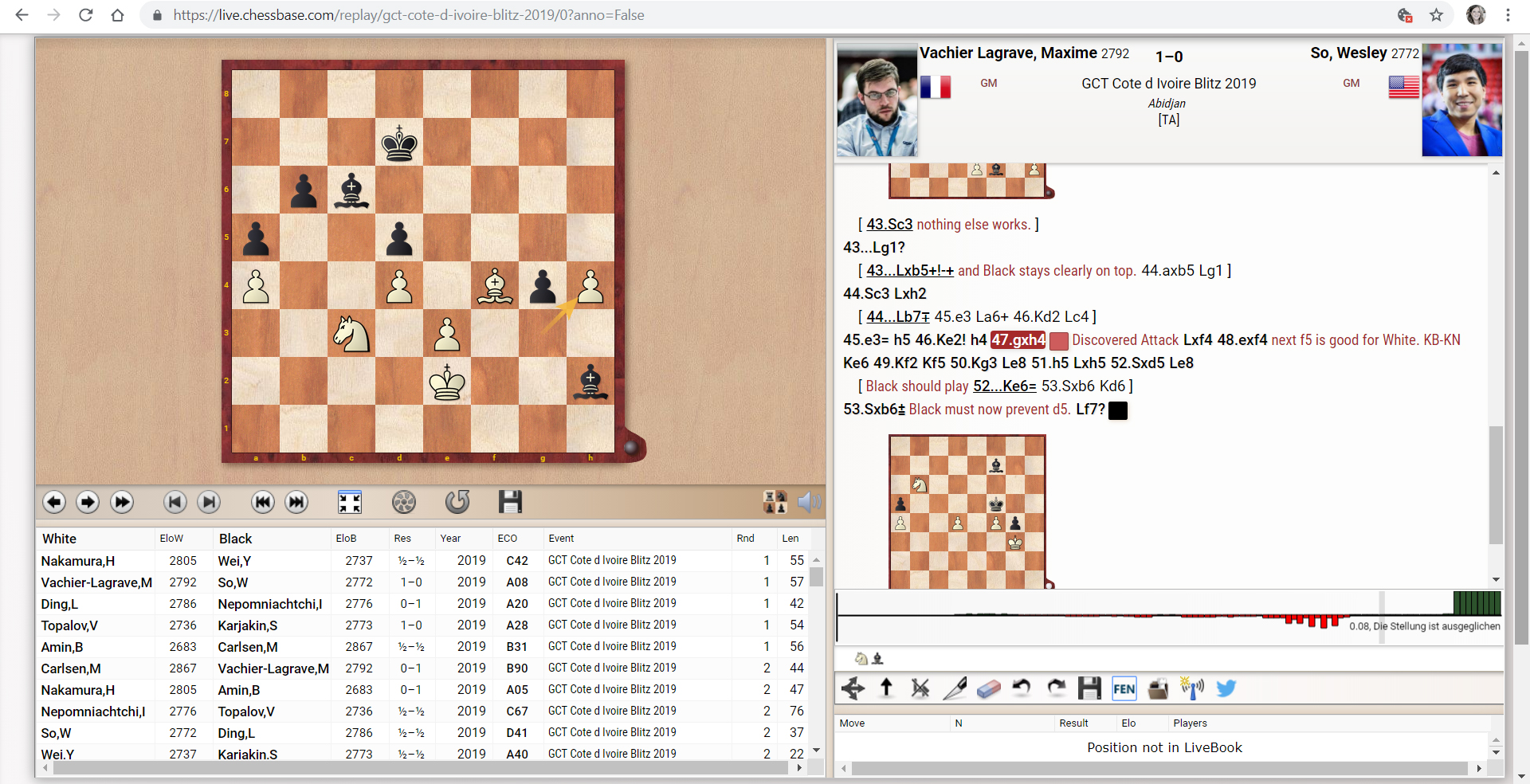Image resolution: width=1530 pixels, height=784 pixels.
Task: Click the variation move 43.Sc3
Action: 889,225
